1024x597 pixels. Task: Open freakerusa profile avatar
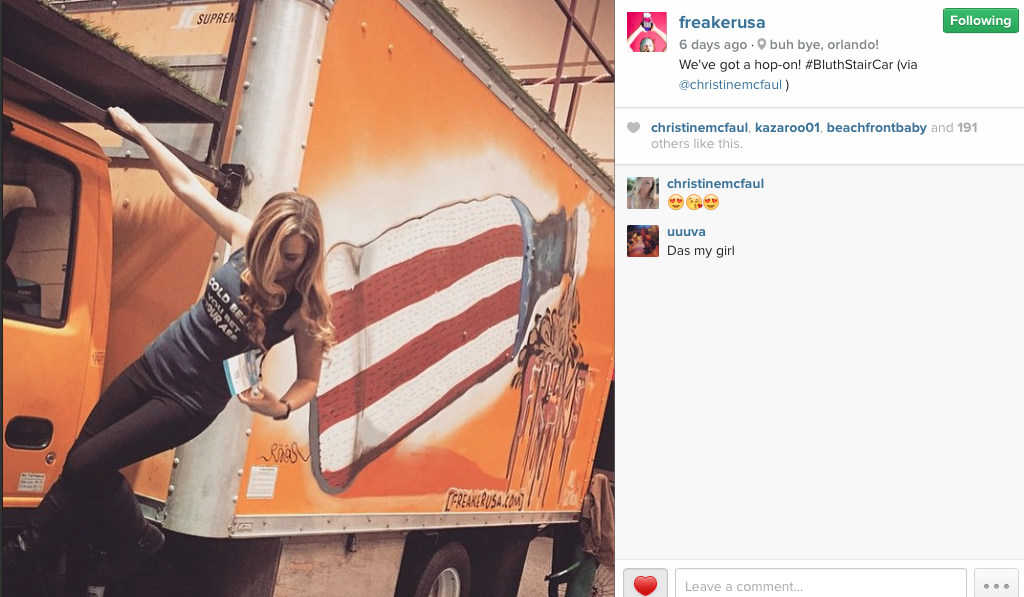[647, 31]
